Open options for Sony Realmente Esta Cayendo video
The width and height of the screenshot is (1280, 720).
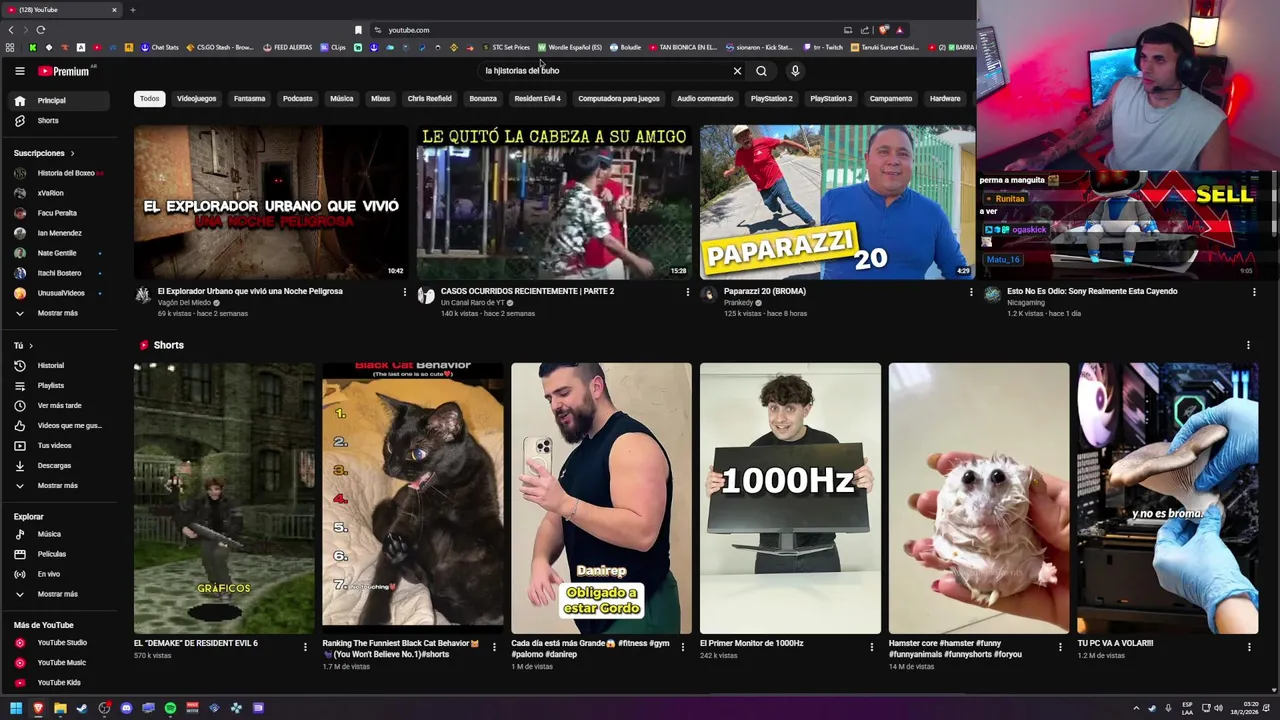click(1254, 292)
